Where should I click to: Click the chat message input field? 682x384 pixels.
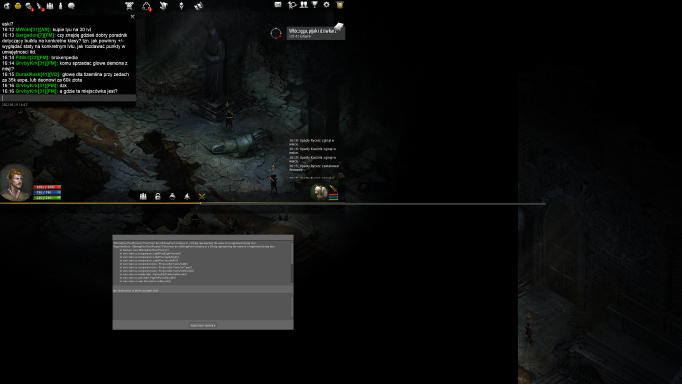point(68,98)
